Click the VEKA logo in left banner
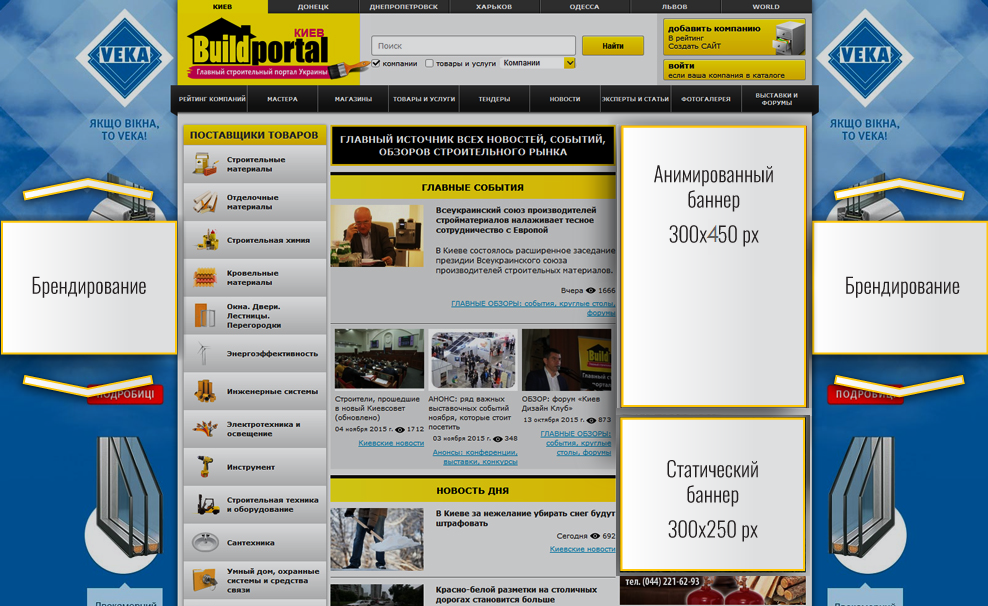Image resolution: width=988 pixels, height=606 pixels. [125, 56]
